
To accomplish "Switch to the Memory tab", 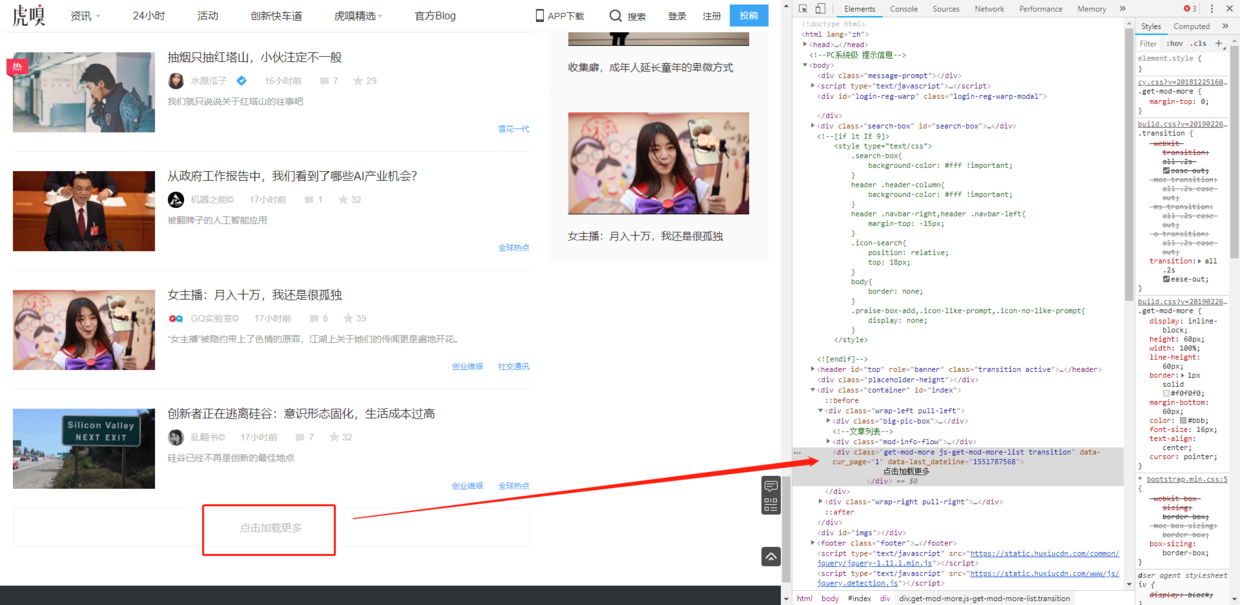I will pos(1091,9).
